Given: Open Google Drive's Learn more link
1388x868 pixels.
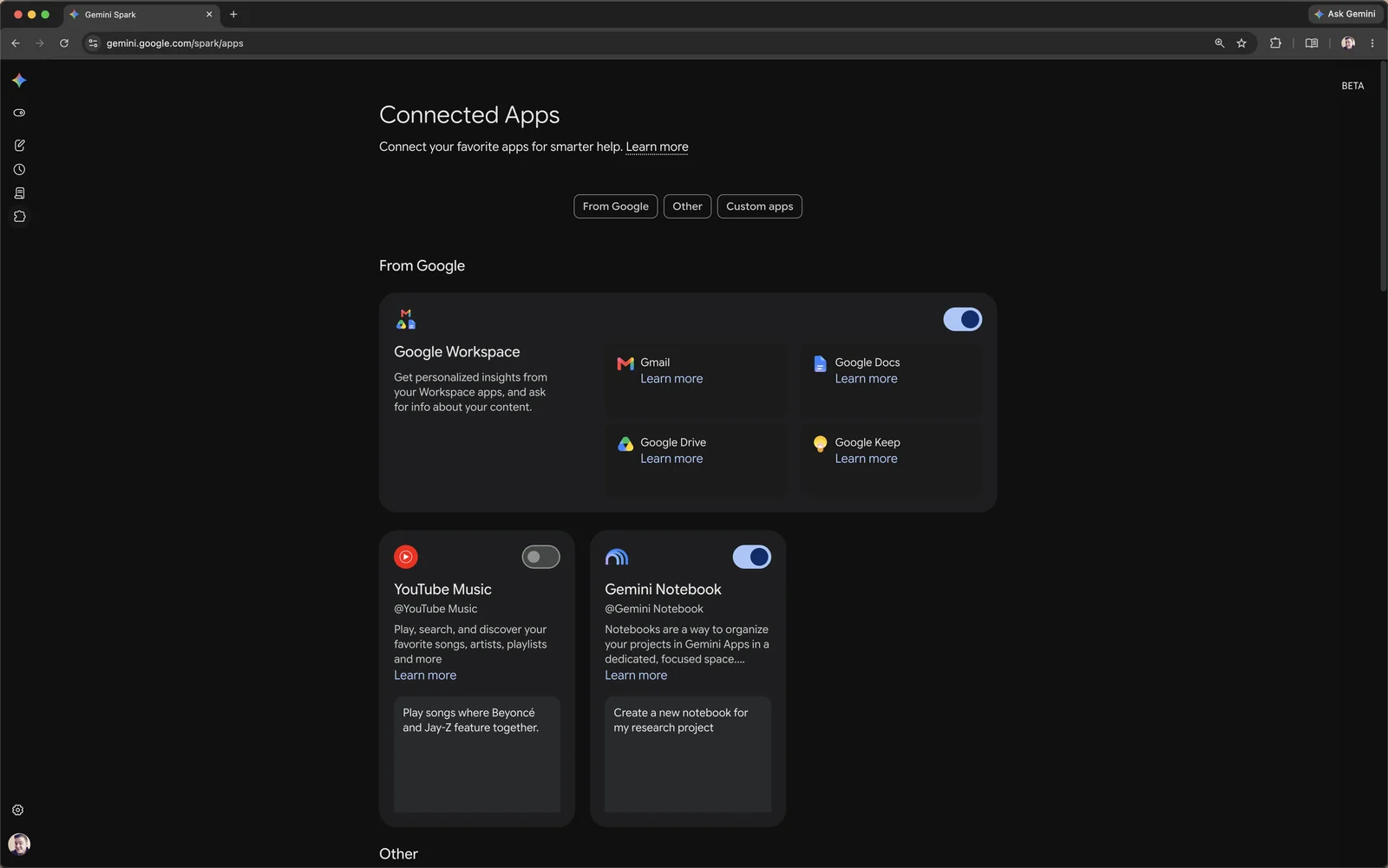Looking at the screenshot, I should (x=671, y=459).
